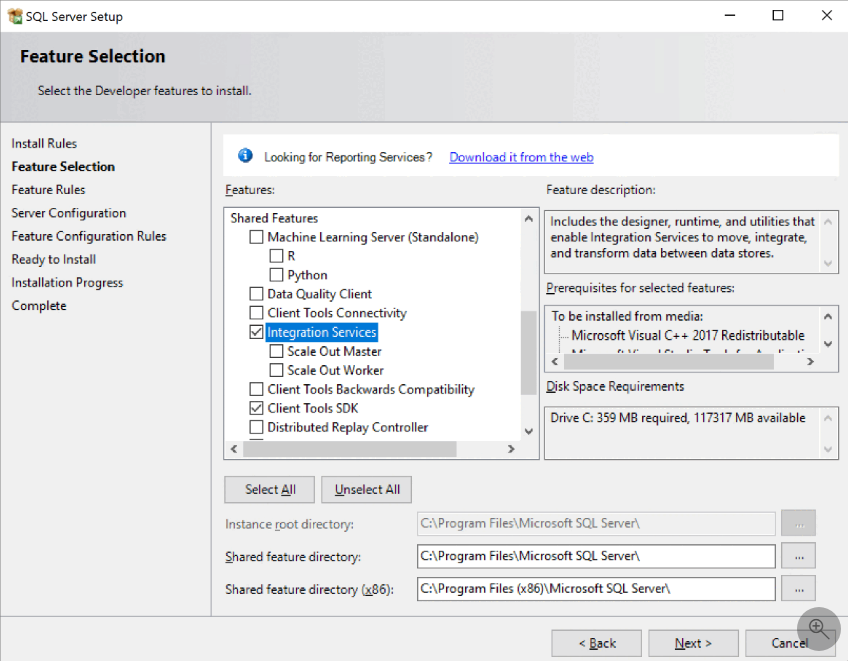Click the Download it from the web link
The height and width of the screenshot is (661, 848).
tap(521, 157)
